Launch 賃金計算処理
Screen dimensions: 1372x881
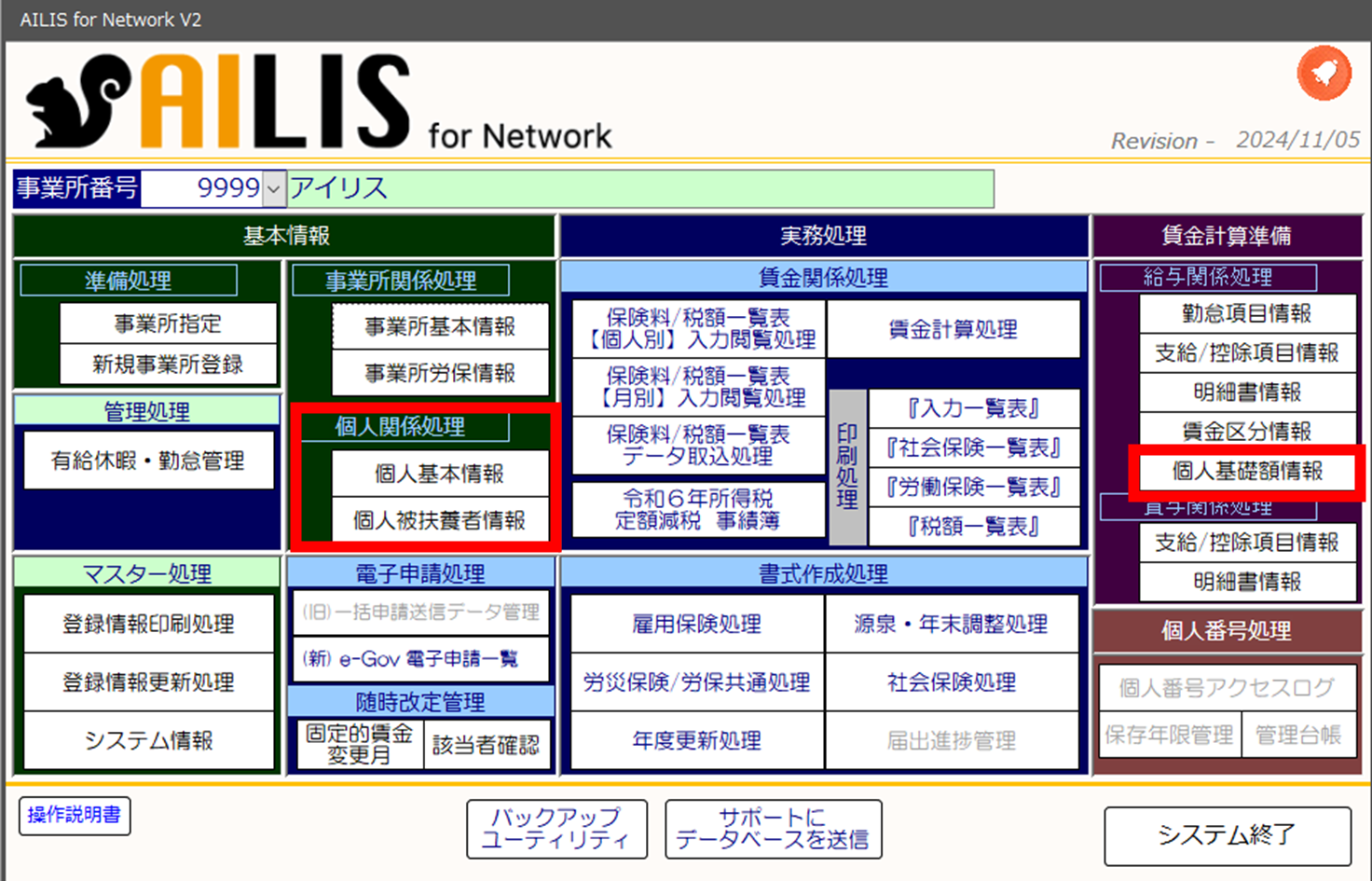[953, 329]
